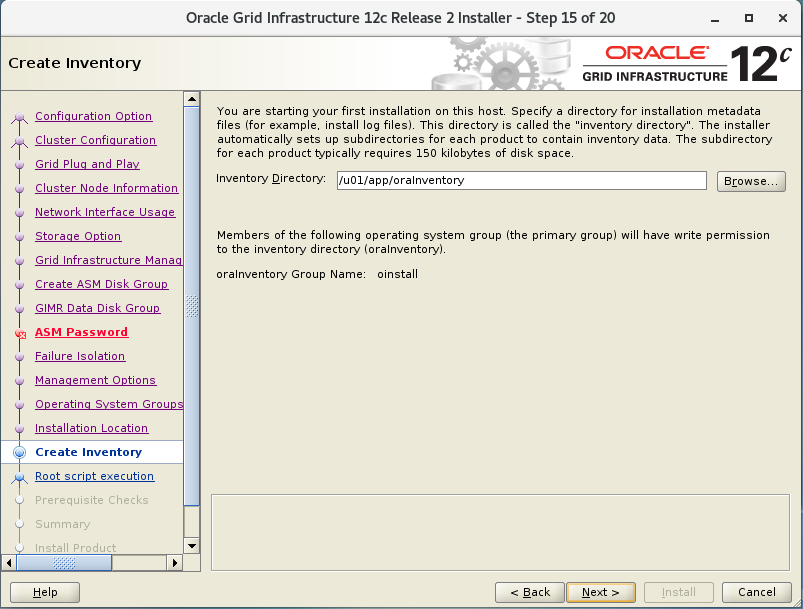
Task: Click the scroll-left arrow under step list
Action: 9,563
